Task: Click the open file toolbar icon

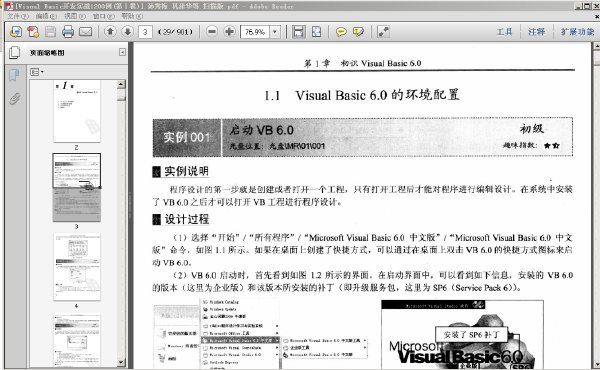Action: pos(16,32)
